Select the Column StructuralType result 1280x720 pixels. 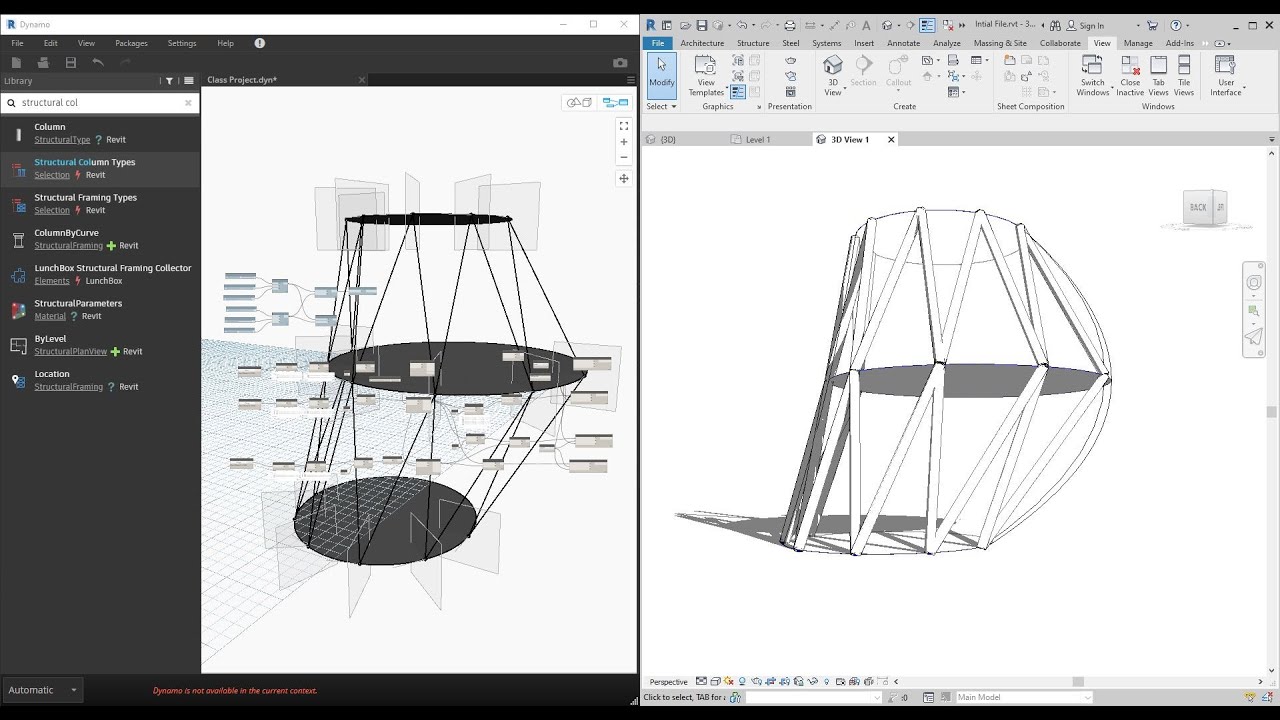tap(100, 133)
